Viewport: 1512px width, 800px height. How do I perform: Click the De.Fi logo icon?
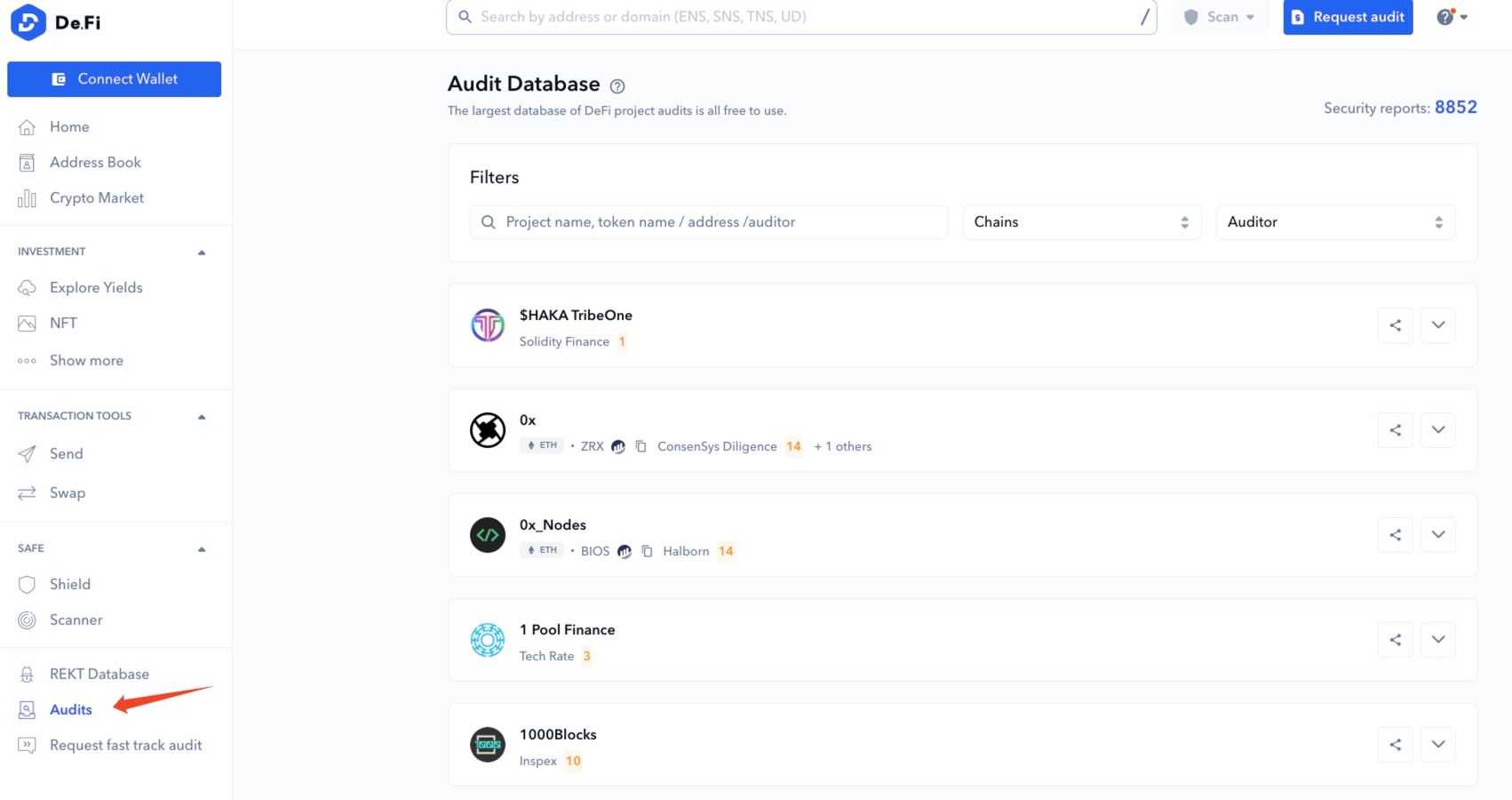tap(28, 22)
